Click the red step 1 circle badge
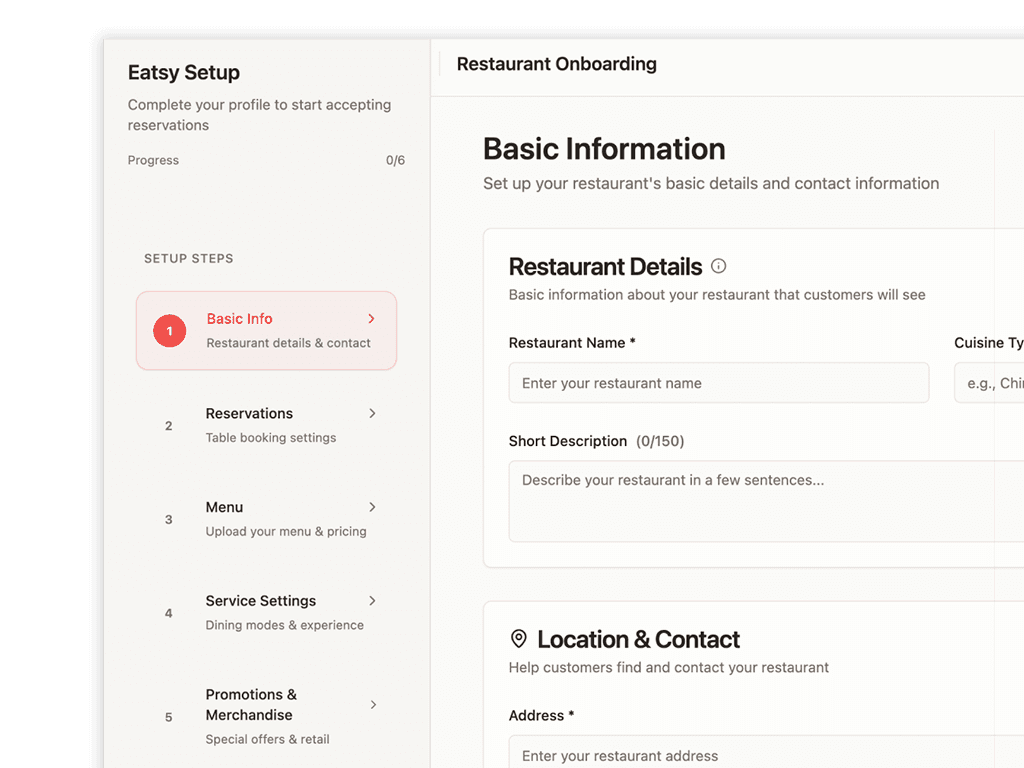The height and width of the screenshot is (768, 1024). click(x=170, y=331)
